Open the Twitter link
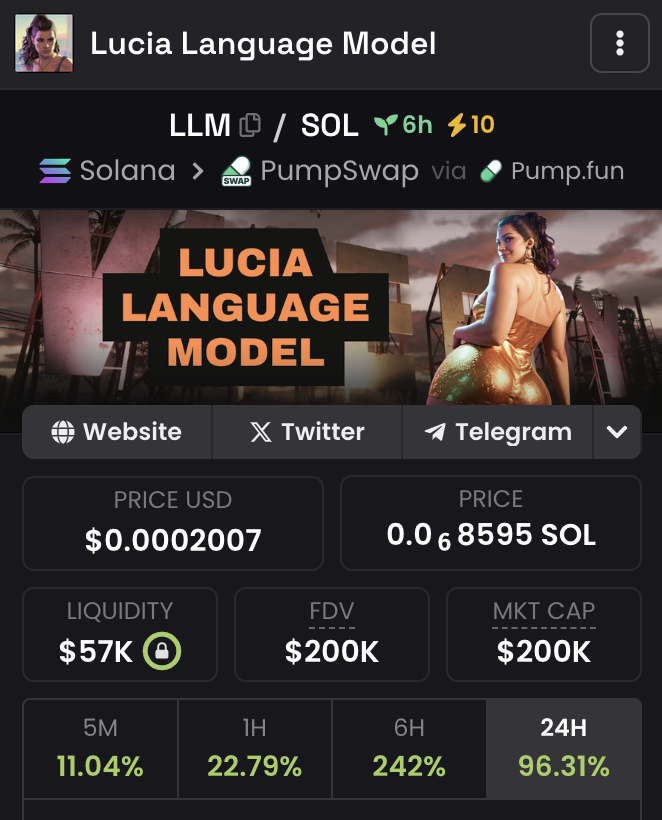 click(x=307, y=432)
